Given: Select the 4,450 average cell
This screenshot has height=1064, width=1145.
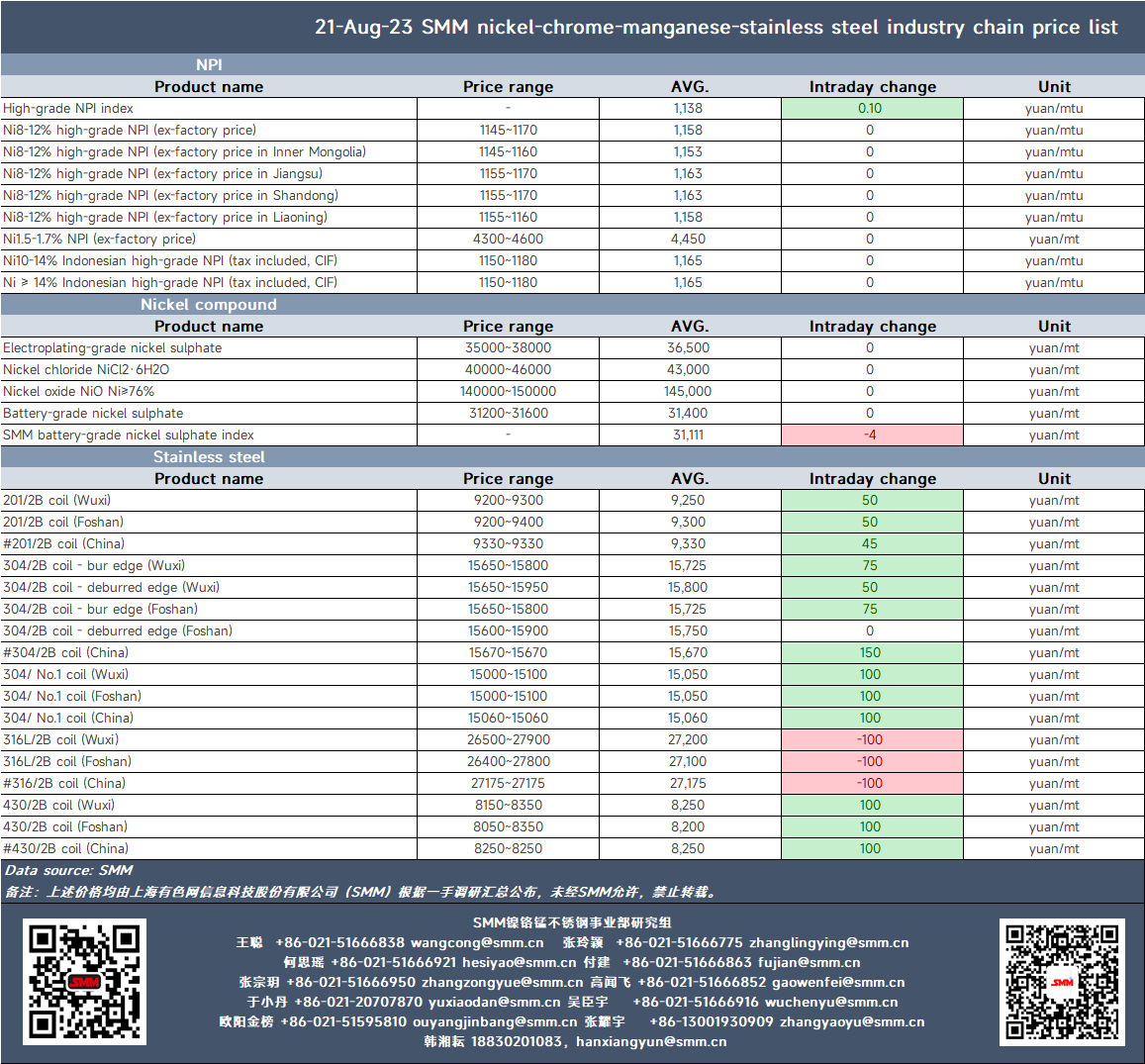Looking at the screenshot, I should (688, 239).
